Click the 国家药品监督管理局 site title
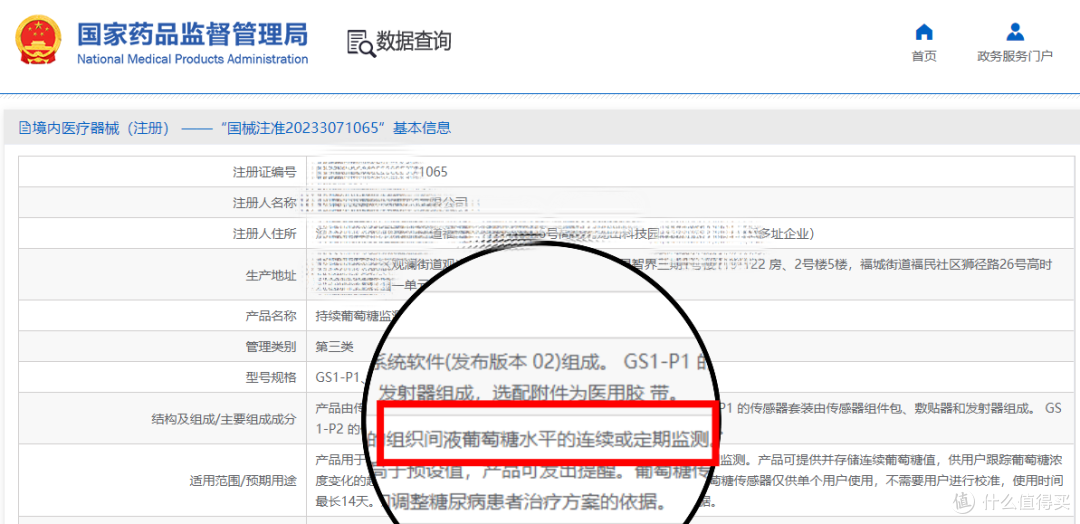This screenshot has width=1080, height=524. click(x=192, y=34)
